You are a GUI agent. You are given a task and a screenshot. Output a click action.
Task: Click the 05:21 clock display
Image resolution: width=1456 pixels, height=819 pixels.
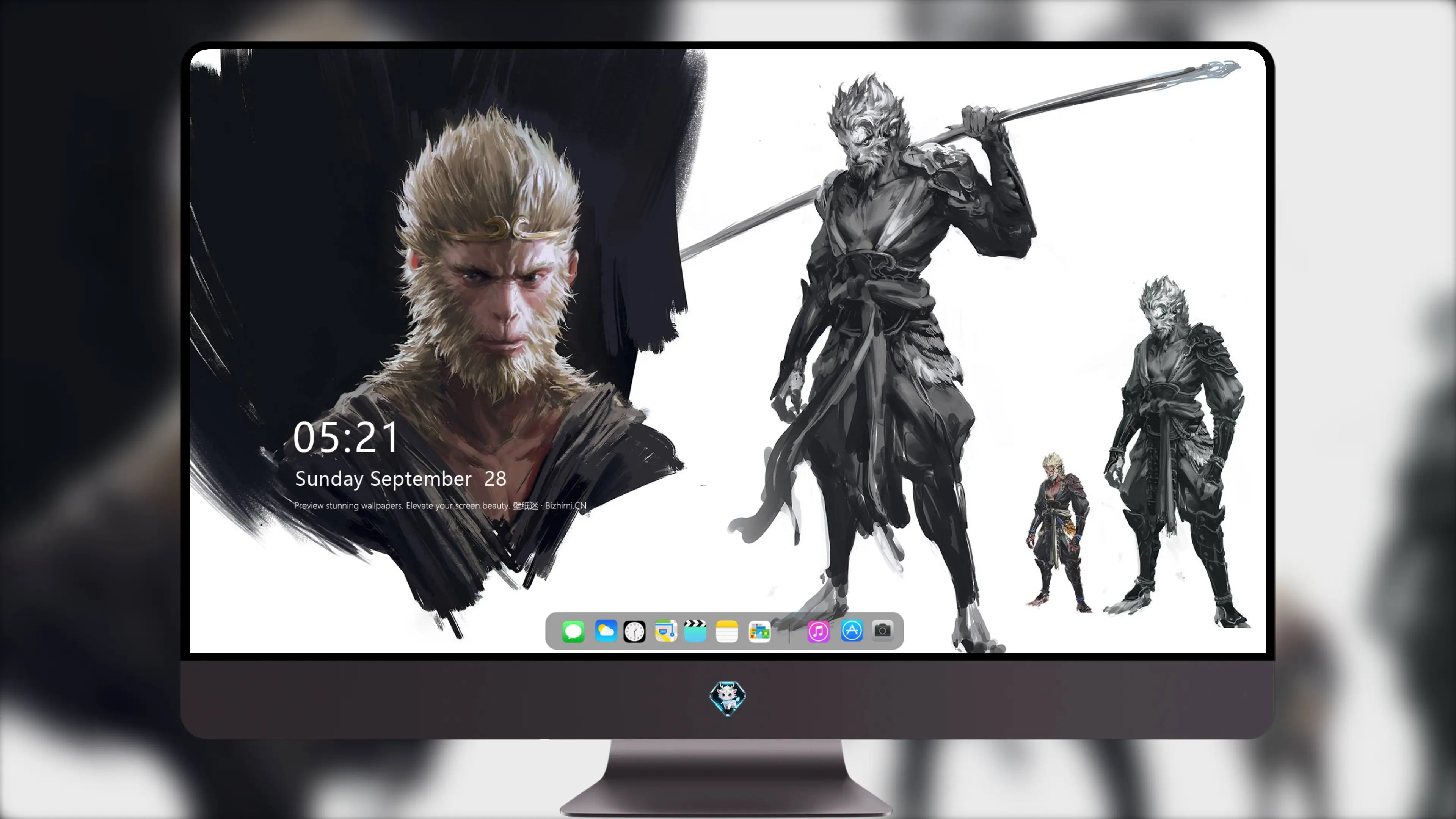(346, 438)
